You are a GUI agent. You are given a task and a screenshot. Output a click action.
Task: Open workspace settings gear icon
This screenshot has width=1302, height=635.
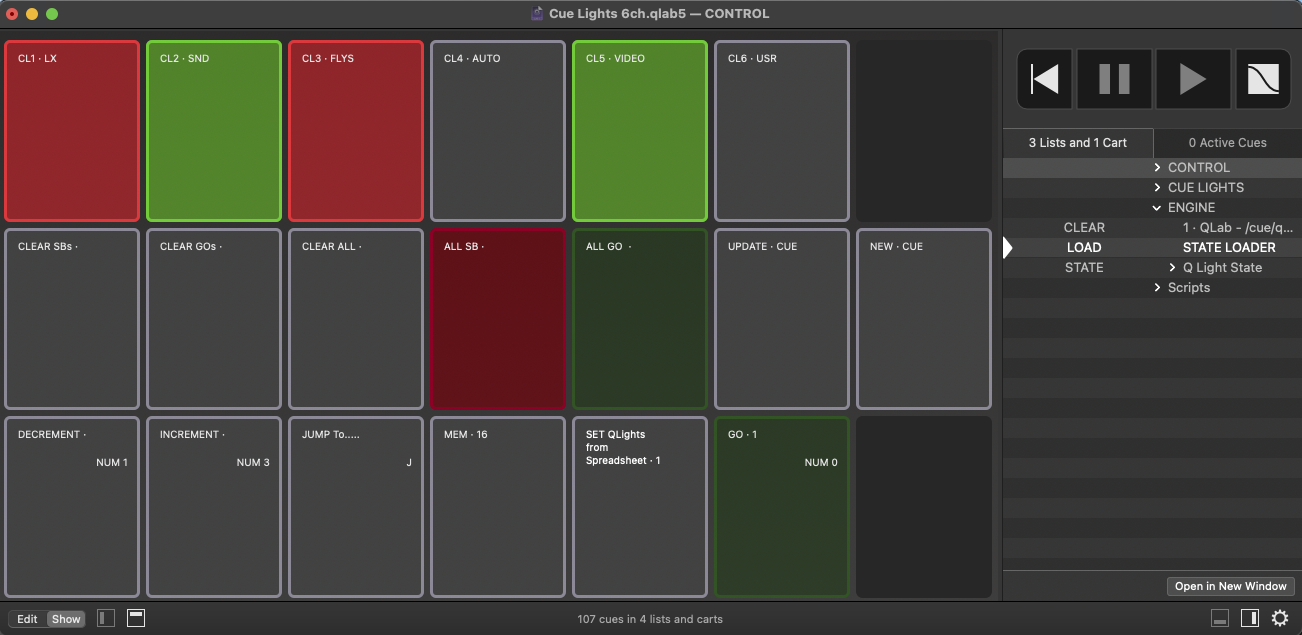(x=1280, y=618)
